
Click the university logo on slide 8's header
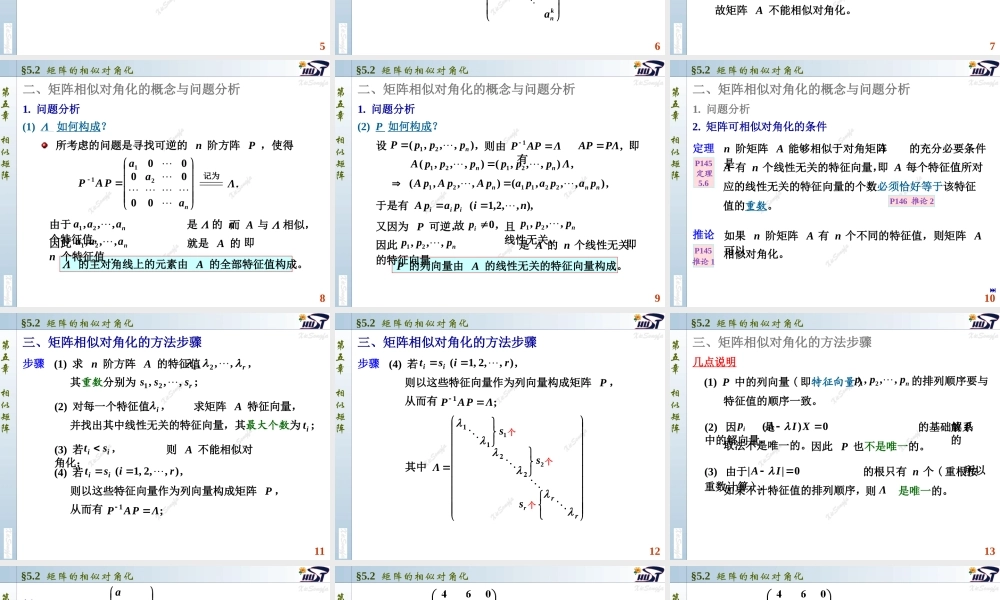(x=313, y=68)
